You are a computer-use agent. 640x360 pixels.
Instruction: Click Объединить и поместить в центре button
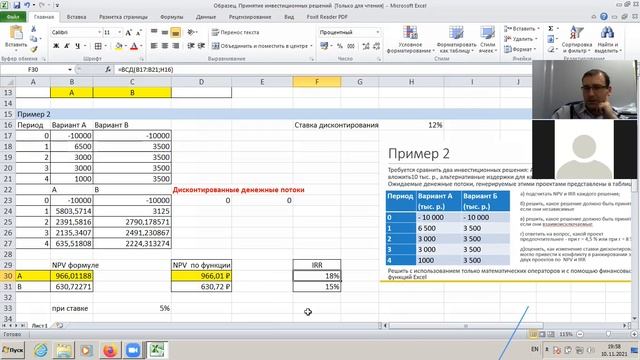click(x=262, y=46)
